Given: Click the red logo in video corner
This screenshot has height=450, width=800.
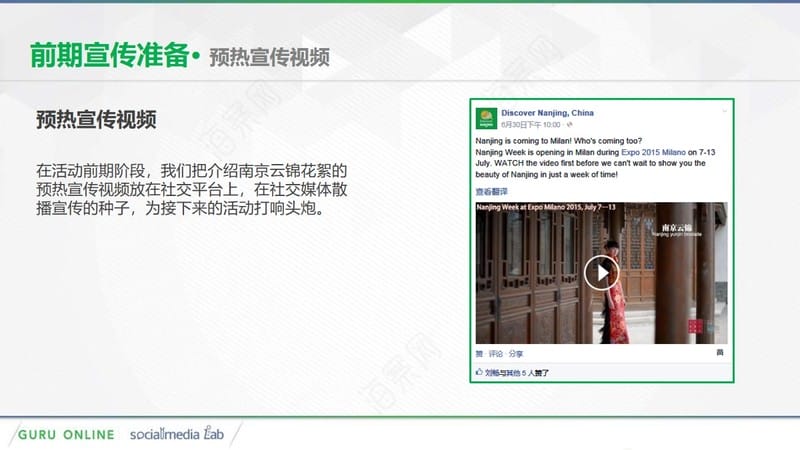Looking at the screenshot, I should [695, 327].
